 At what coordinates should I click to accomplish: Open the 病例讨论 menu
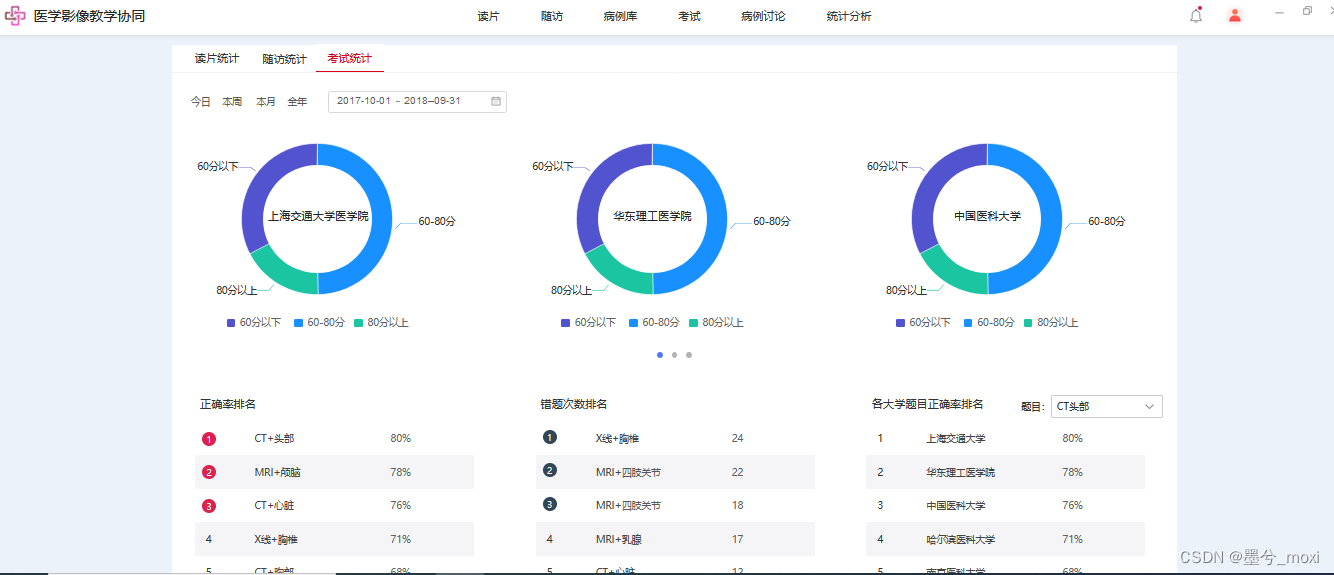pos(763,16)
